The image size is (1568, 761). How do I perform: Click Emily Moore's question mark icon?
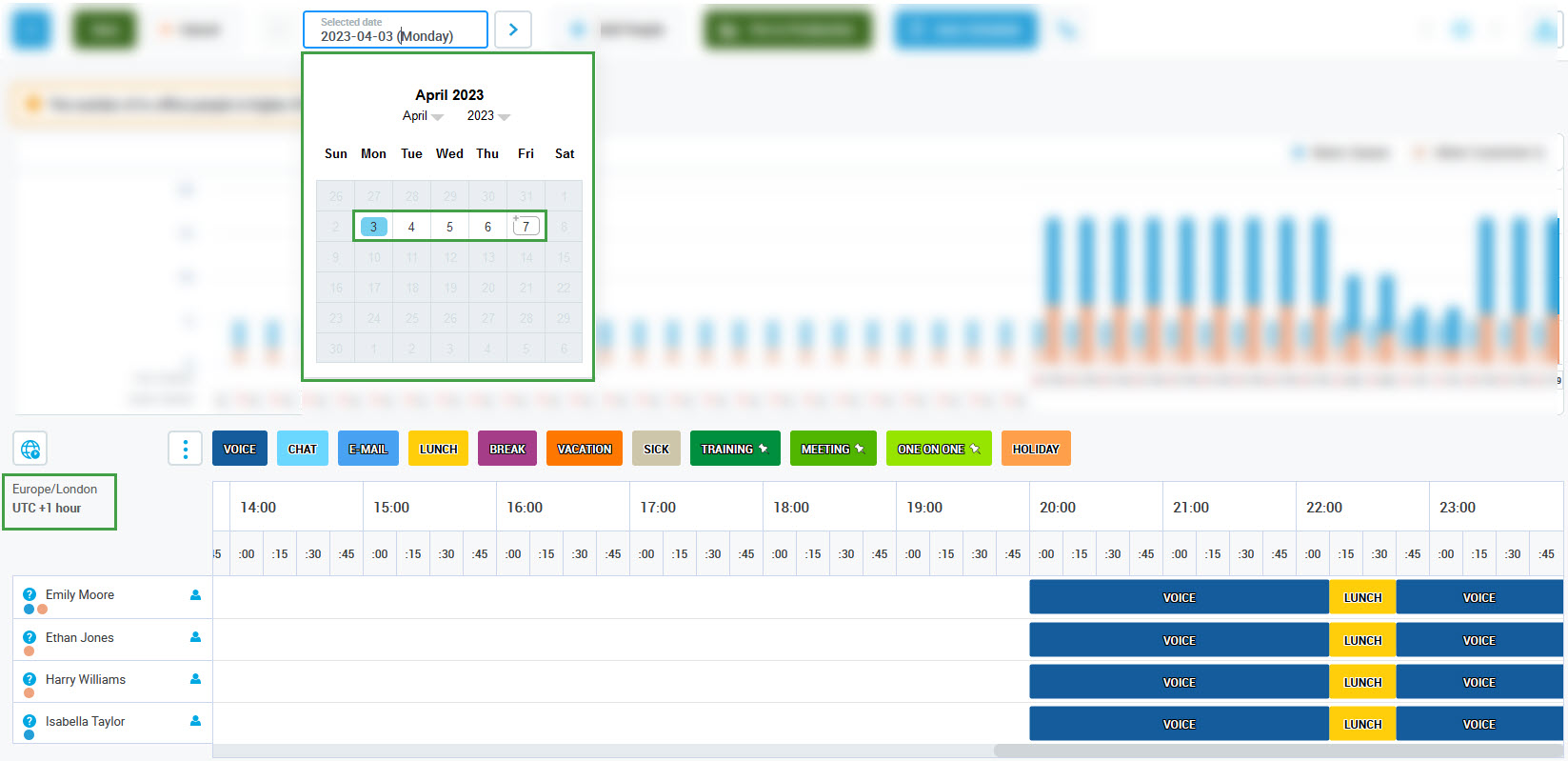[x=30, y=594]
